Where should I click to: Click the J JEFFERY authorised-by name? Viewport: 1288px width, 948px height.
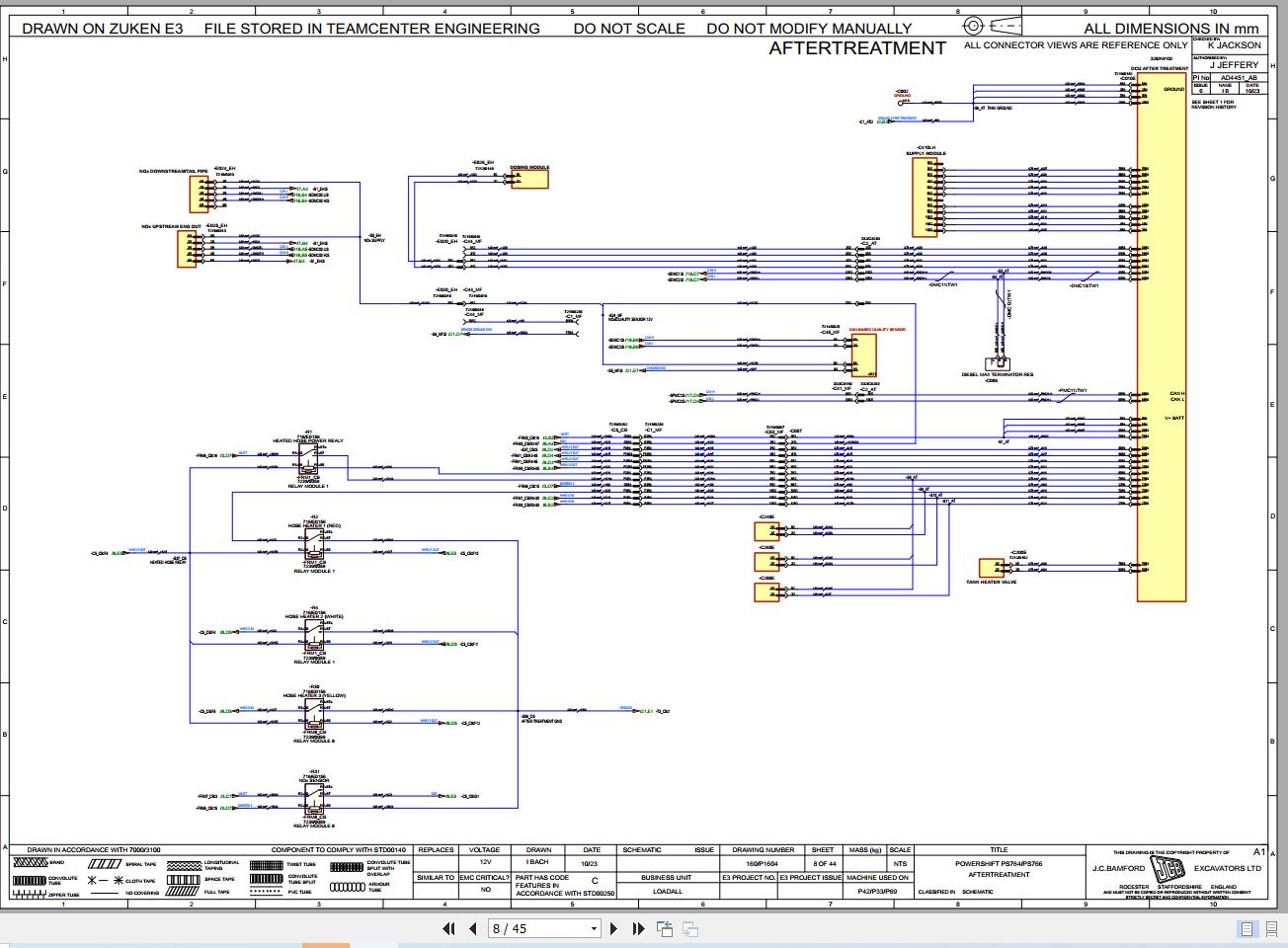point(1235,65)
